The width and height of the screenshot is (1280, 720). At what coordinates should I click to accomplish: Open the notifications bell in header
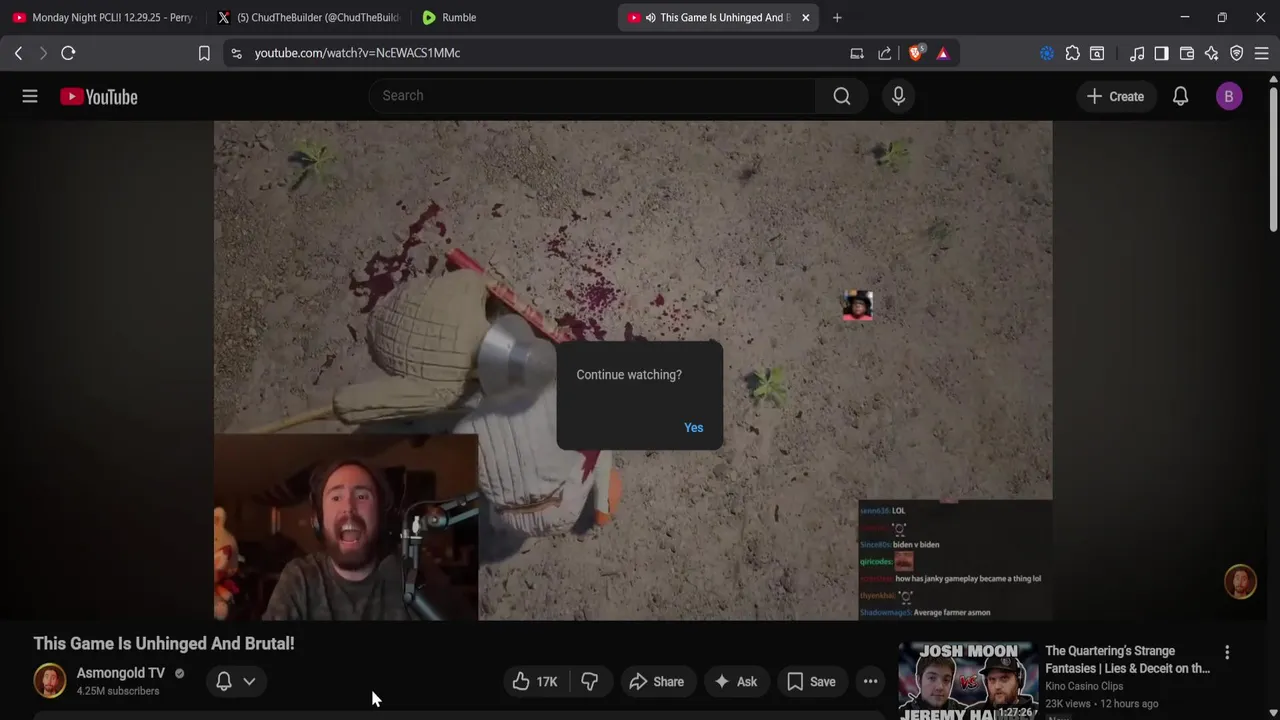[x=1180, y=96]
